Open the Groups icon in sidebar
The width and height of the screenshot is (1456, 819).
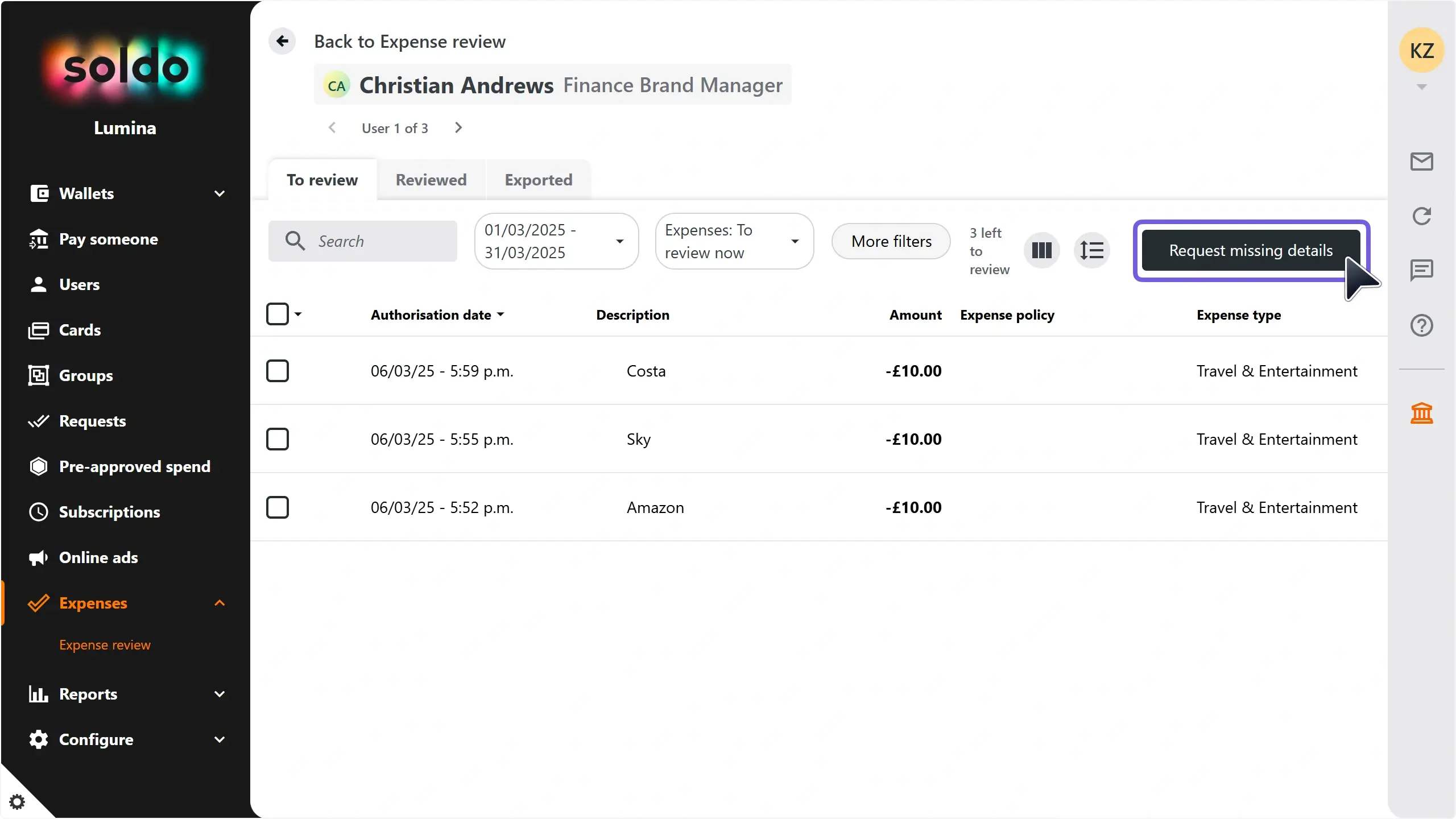click(x=39, y=375)
